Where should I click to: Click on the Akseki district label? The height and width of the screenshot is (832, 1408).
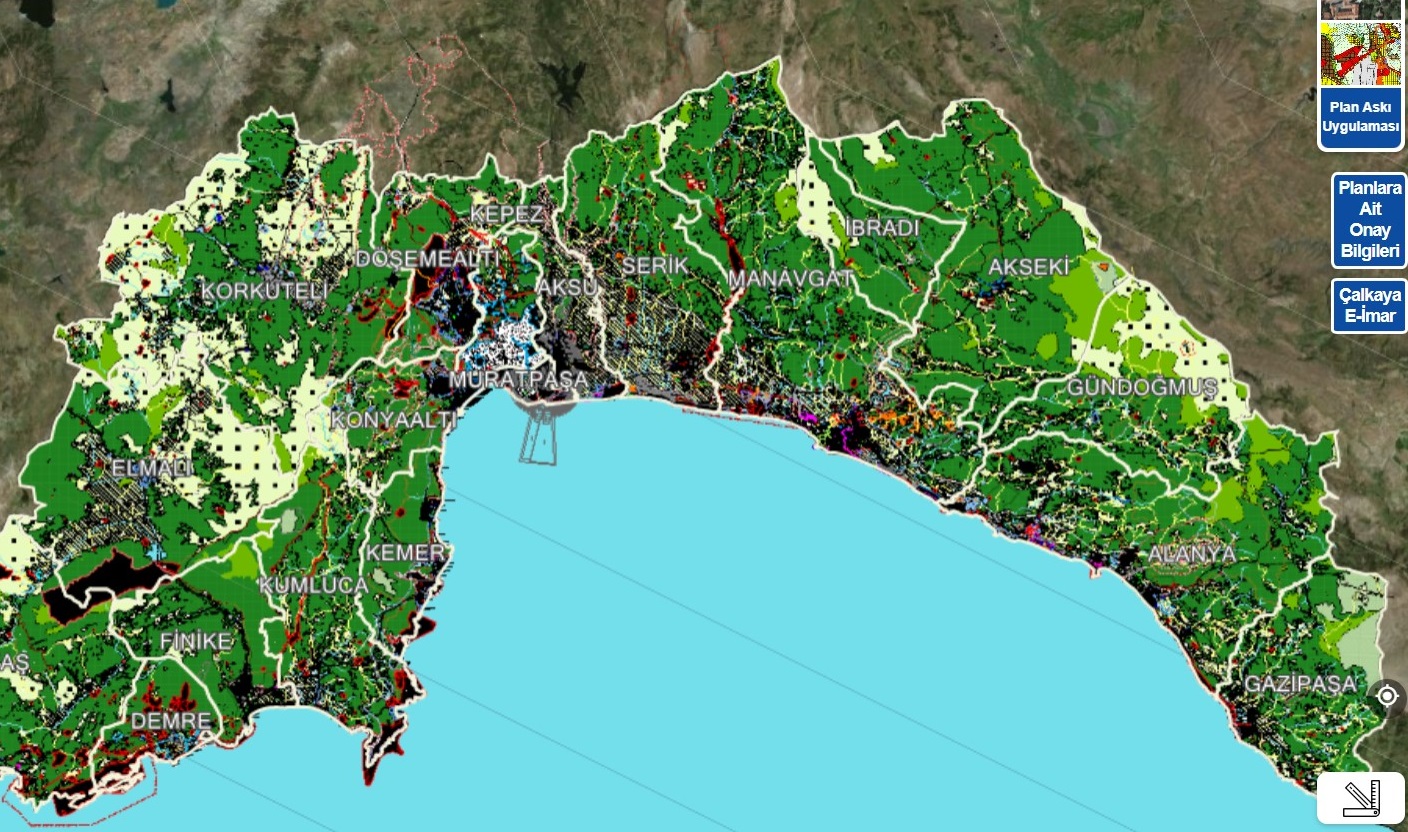tap(1029, 267)
